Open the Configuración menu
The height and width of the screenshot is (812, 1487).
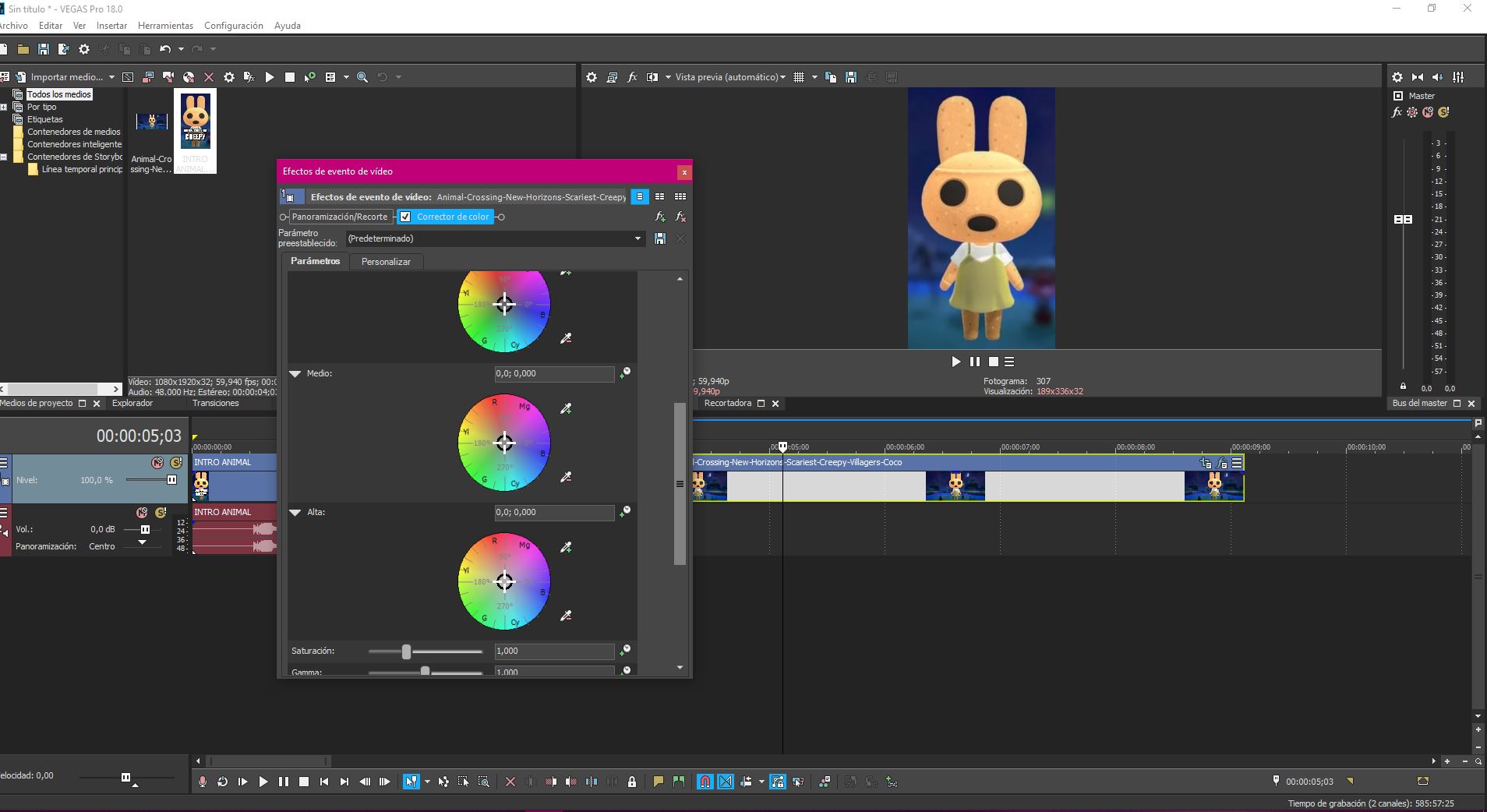click(234, 26)
